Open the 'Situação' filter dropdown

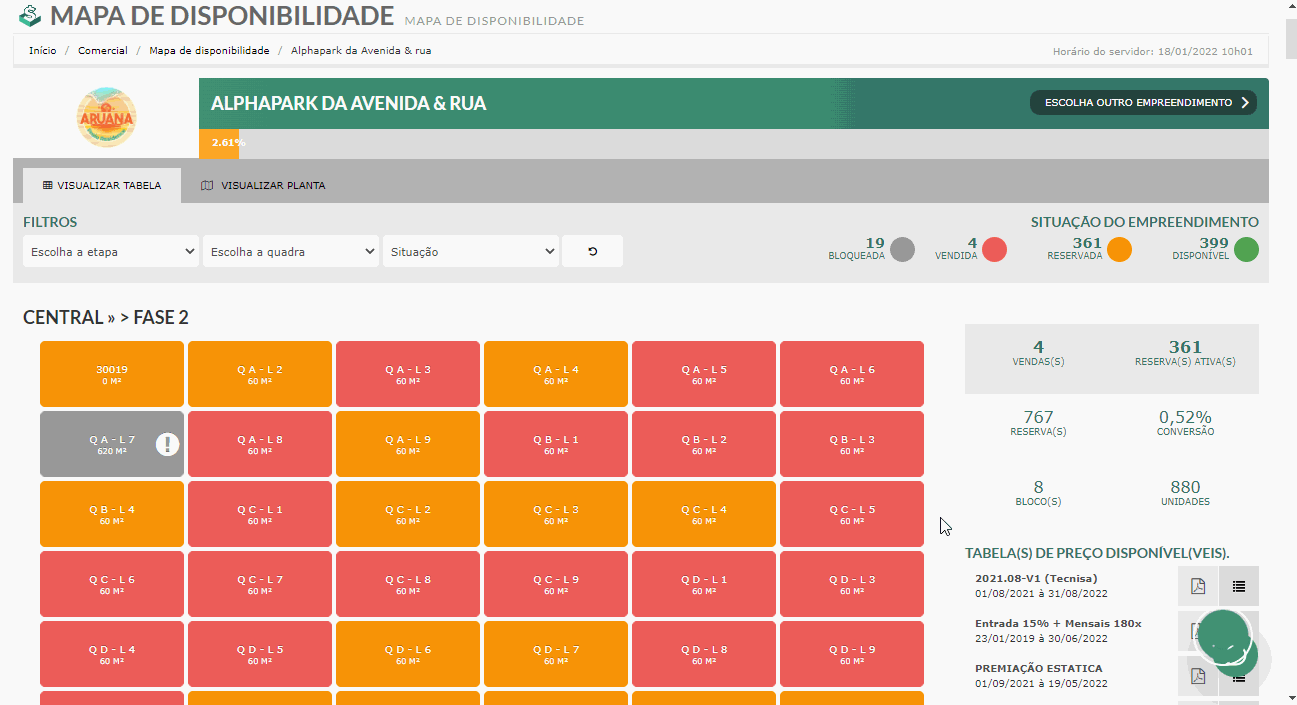[471, 251]
